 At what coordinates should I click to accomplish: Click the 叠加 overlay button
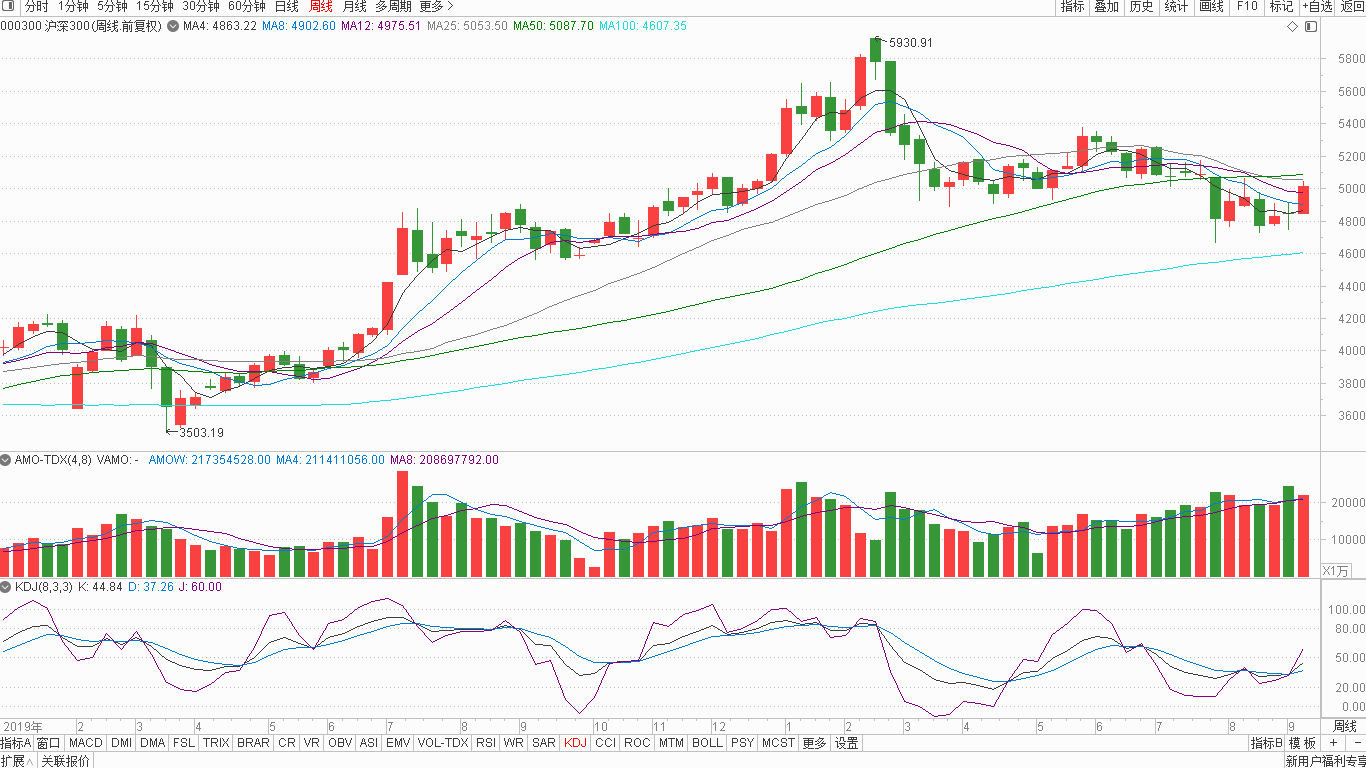[x=1106, y=6]
